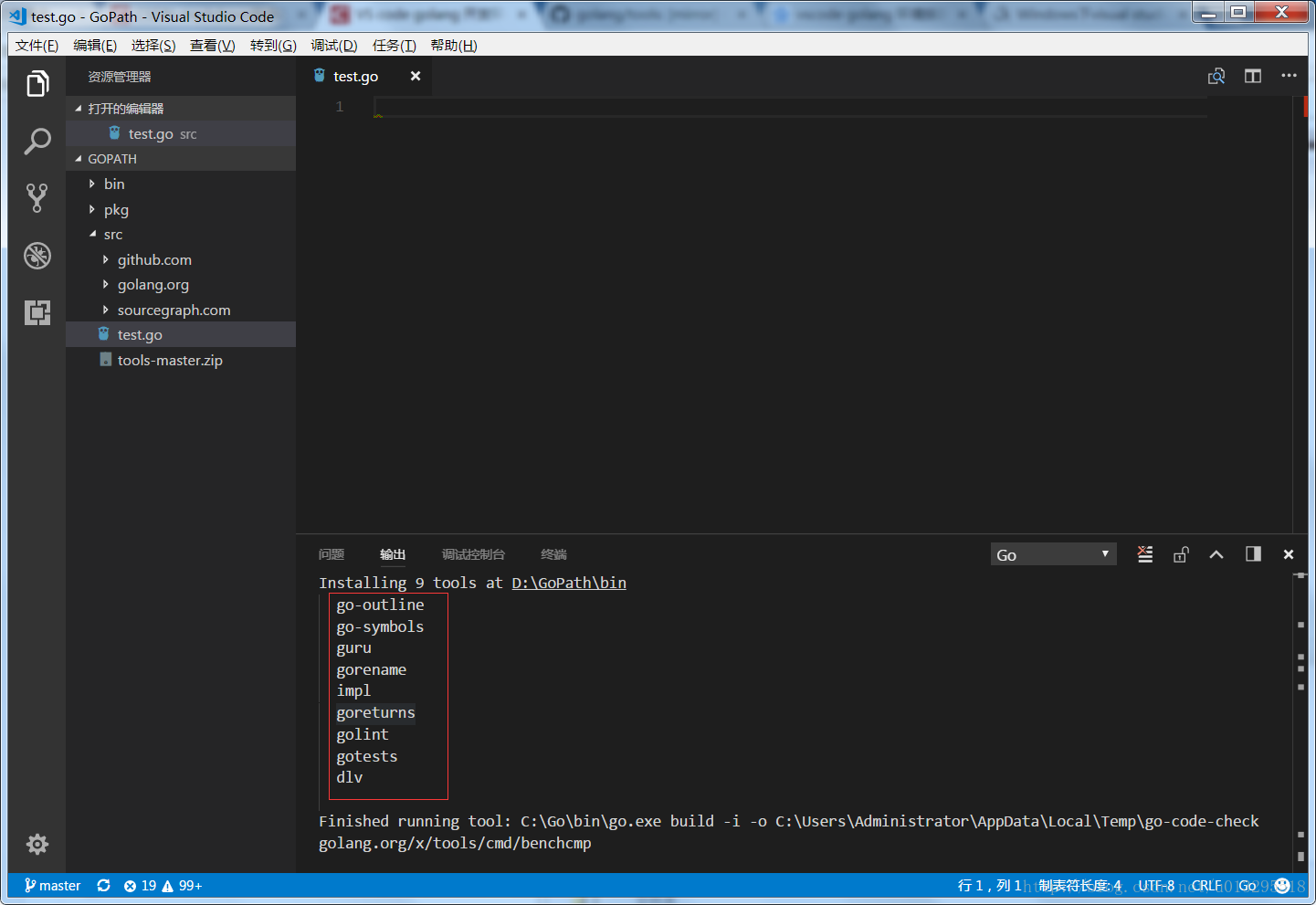Viewport: 1316px width, 905px height.
Task: Open the Extensions view
Action: 37,312
